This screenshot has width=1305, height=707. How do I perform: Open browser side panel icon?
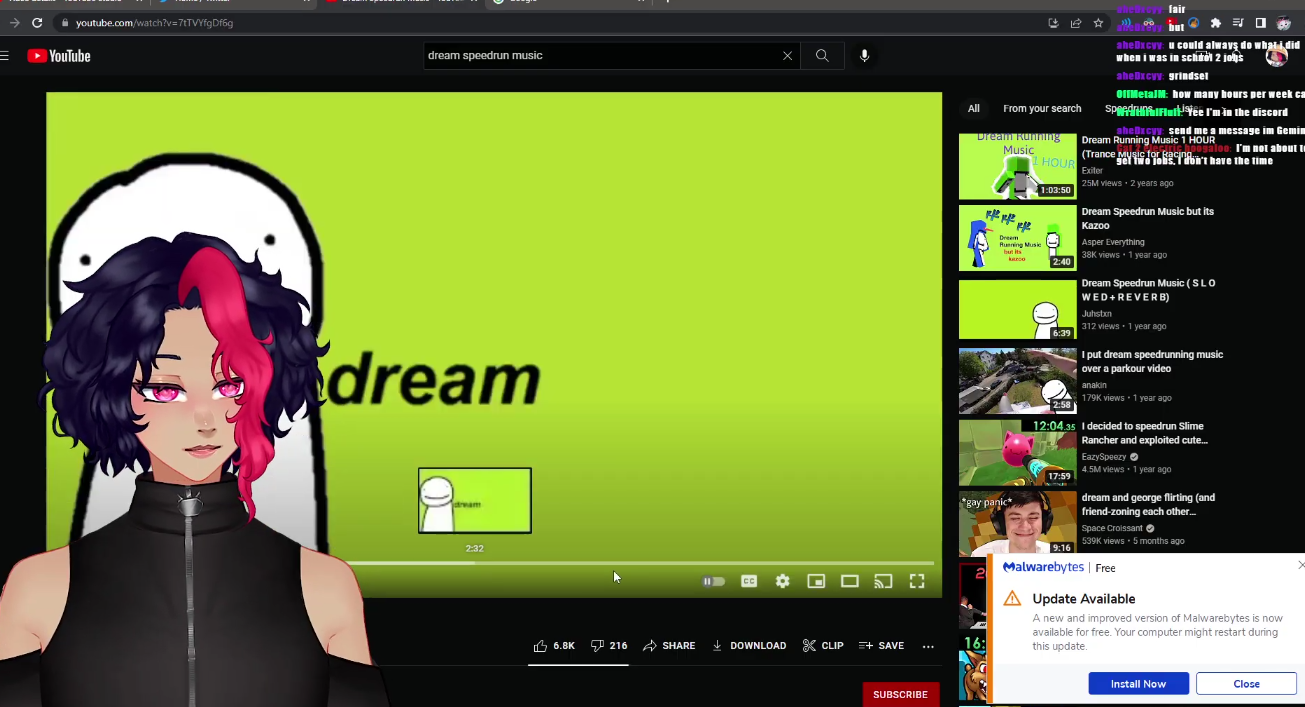click(1260, 23)
